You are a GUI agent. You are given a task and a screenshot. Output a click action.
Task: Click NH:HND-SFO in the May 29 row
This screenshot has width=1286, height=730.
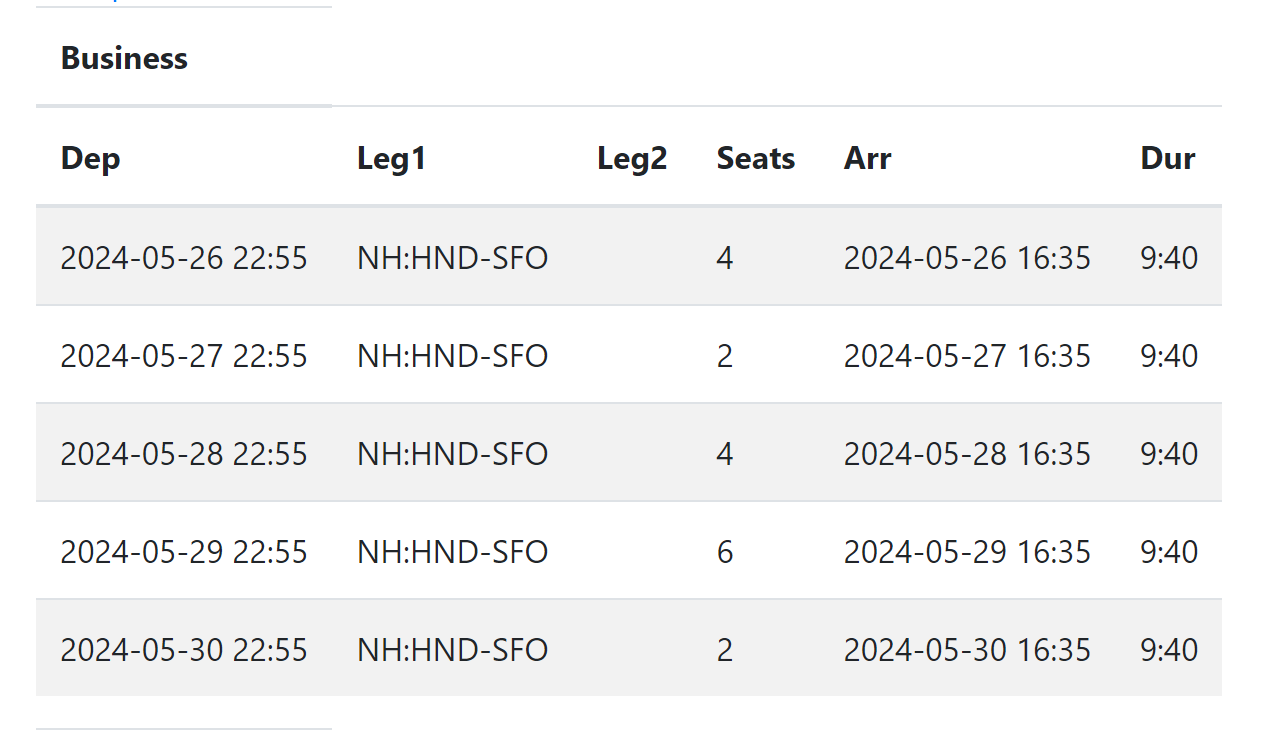[x=452, y=552]
